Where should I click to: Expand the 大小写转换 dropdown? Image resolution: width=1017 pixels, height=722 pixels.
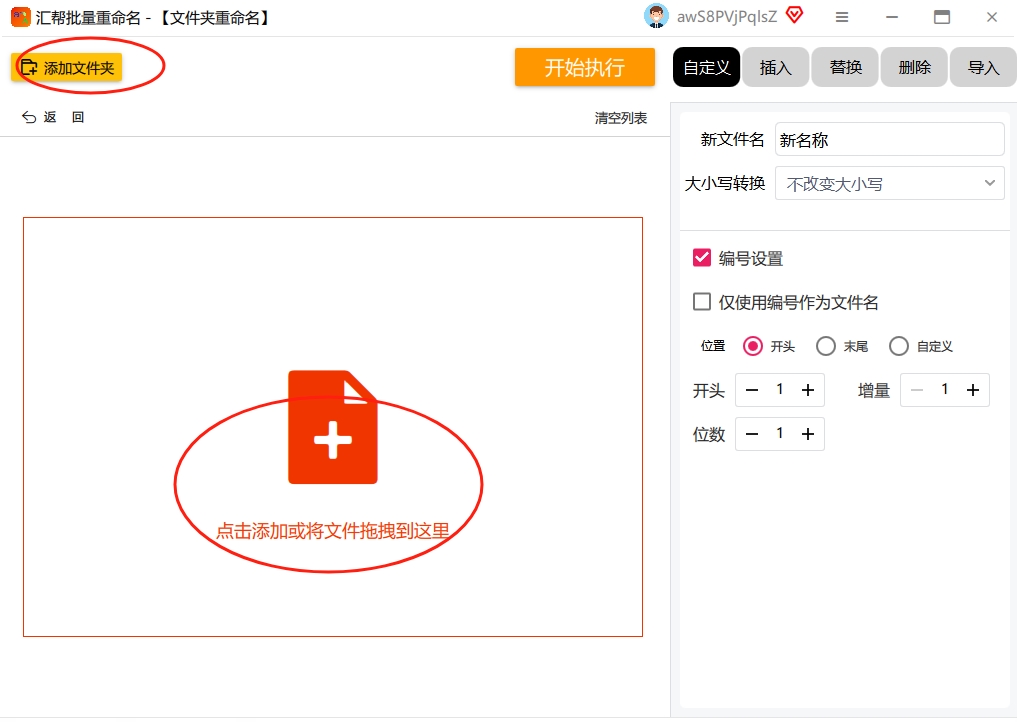(x=889, y=184)
